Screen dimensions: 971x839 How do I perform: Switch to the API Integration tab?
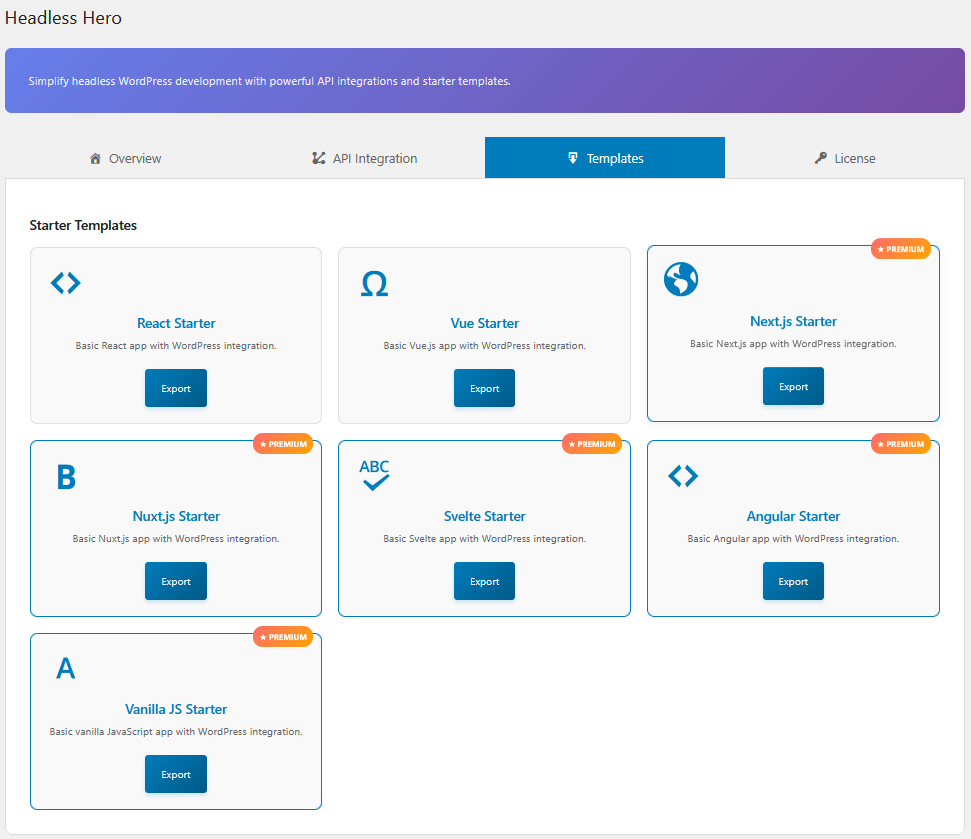tap(365, 158)
